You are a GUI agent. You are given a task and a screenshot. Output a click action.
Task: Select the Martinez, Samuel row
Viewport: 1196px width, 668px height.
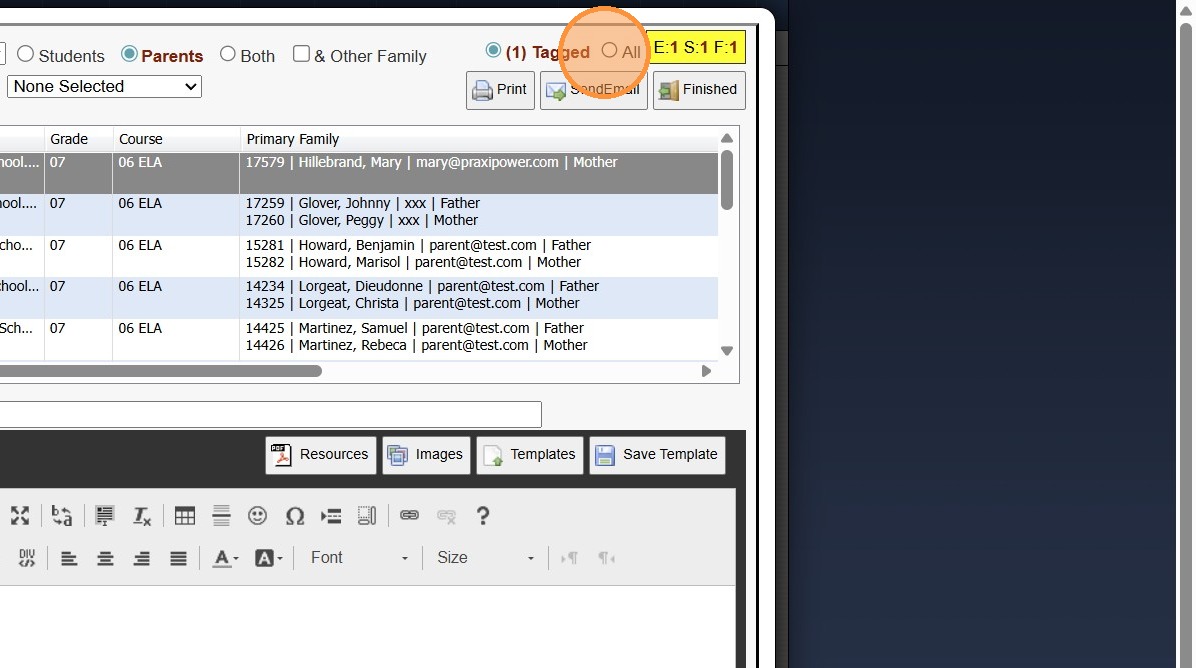point(358,339)
